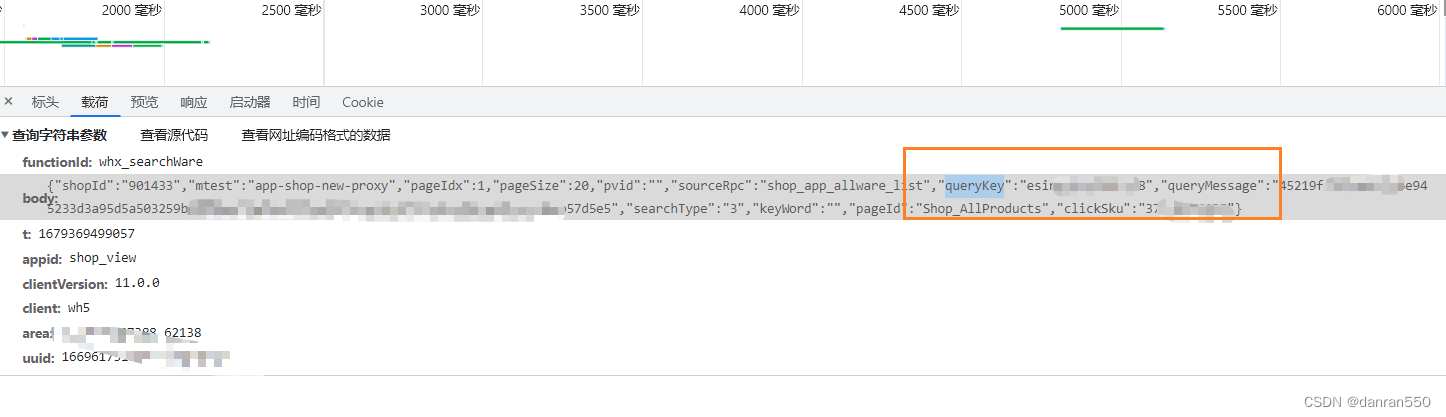Select the Cookie tab
Image resolution: width=1446 pixels, height=417 pixels.
click(x=362, y=102)
